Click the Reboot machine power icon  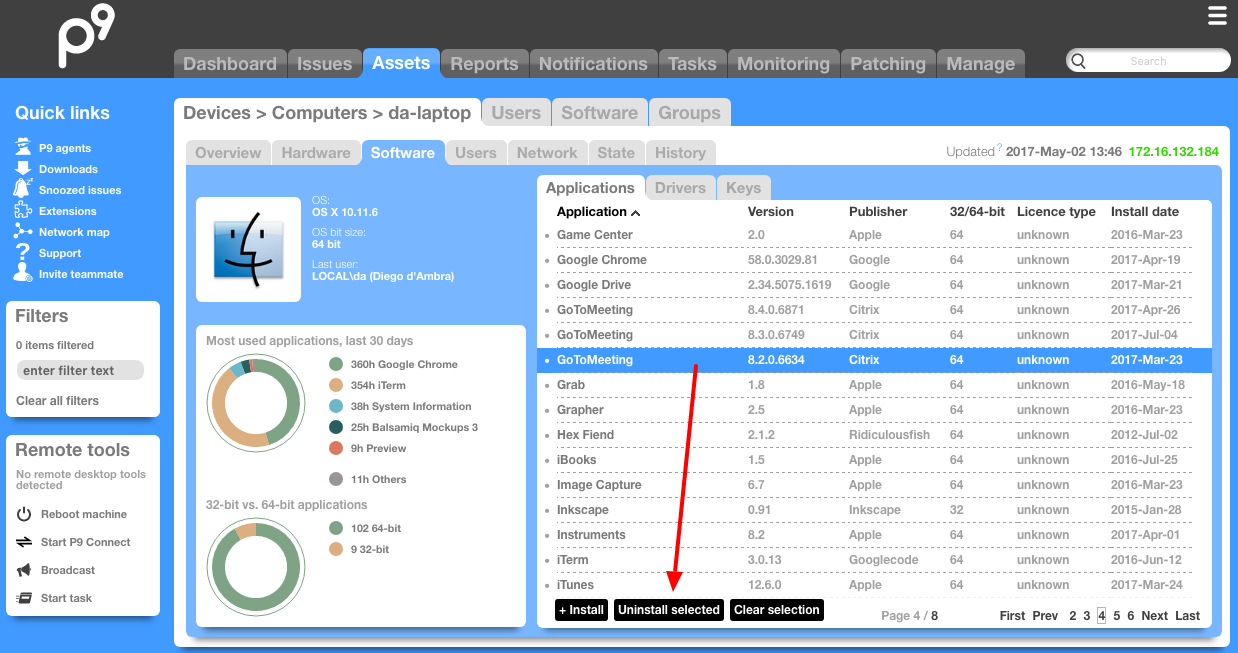pos(24,514)
